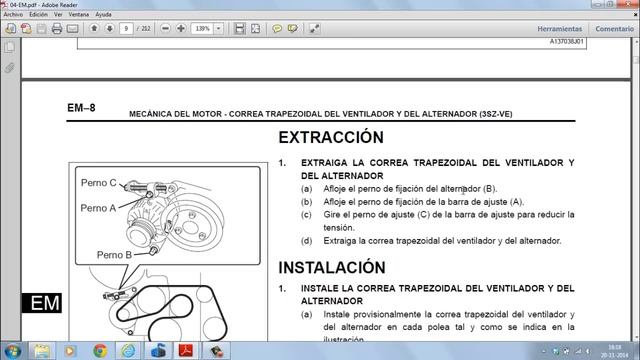Open the Archivo menu

coord(13,15)
